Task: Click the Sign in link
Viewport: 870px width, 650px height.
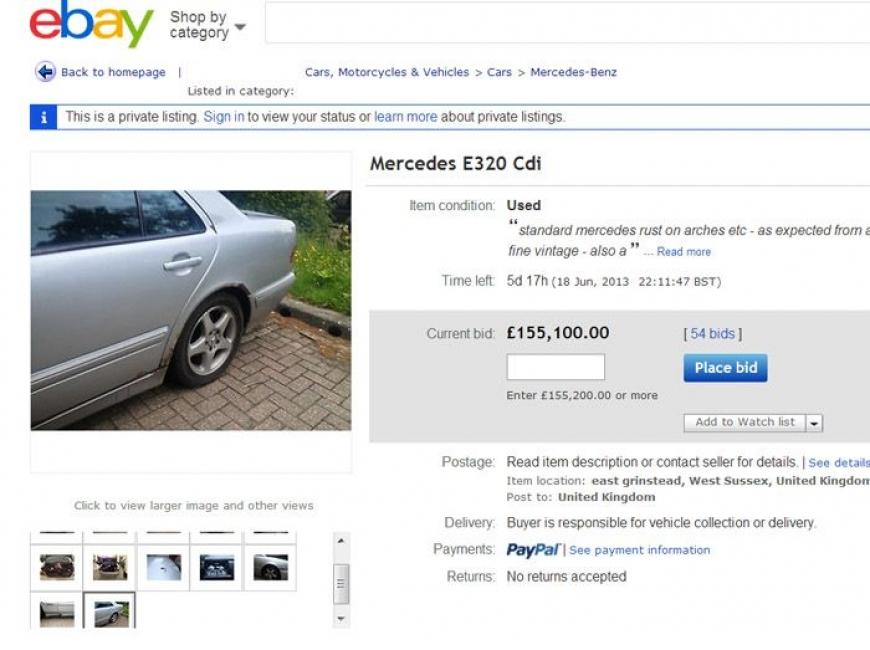Action: point(224,117)
